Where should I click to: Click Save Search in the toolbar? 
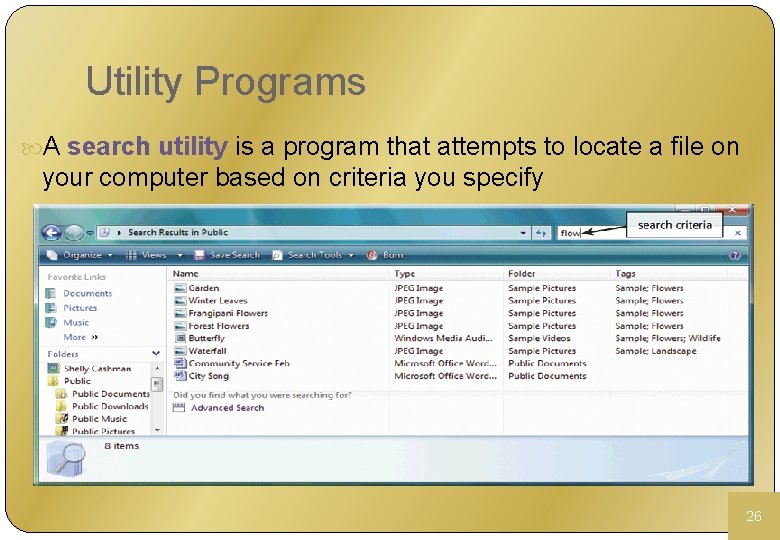pyautogui.click(x=227, y=255)
